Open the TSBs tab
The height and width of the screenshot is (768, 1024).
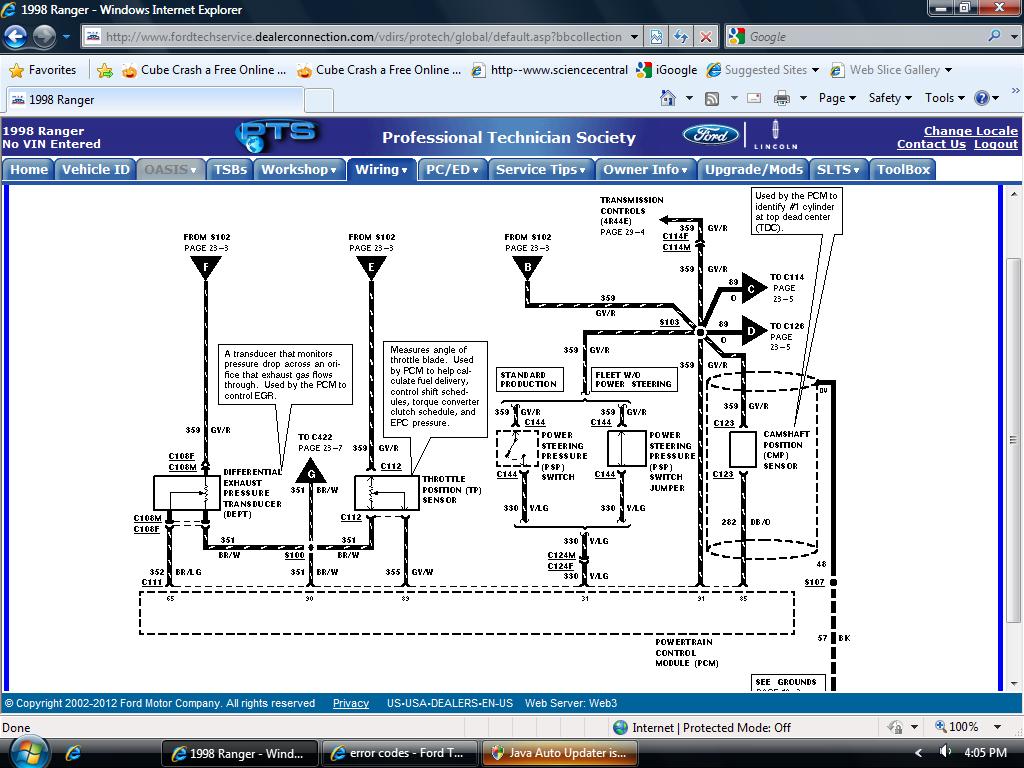[x=230, y=169]
